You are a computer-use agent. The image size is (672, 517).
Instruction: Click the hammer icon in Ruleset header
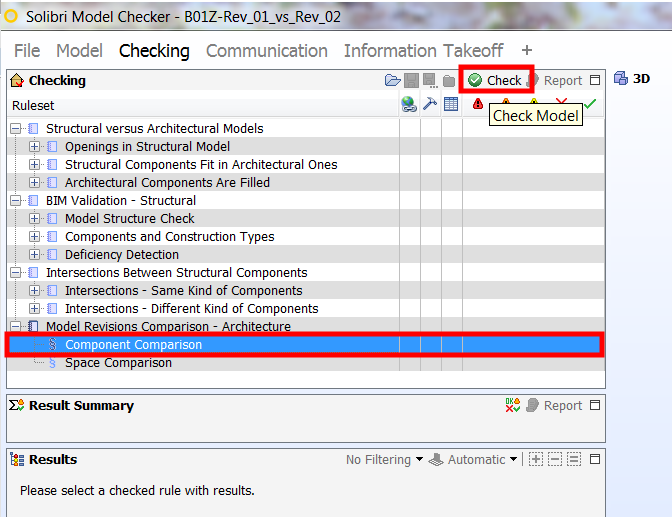pos(430,104)
